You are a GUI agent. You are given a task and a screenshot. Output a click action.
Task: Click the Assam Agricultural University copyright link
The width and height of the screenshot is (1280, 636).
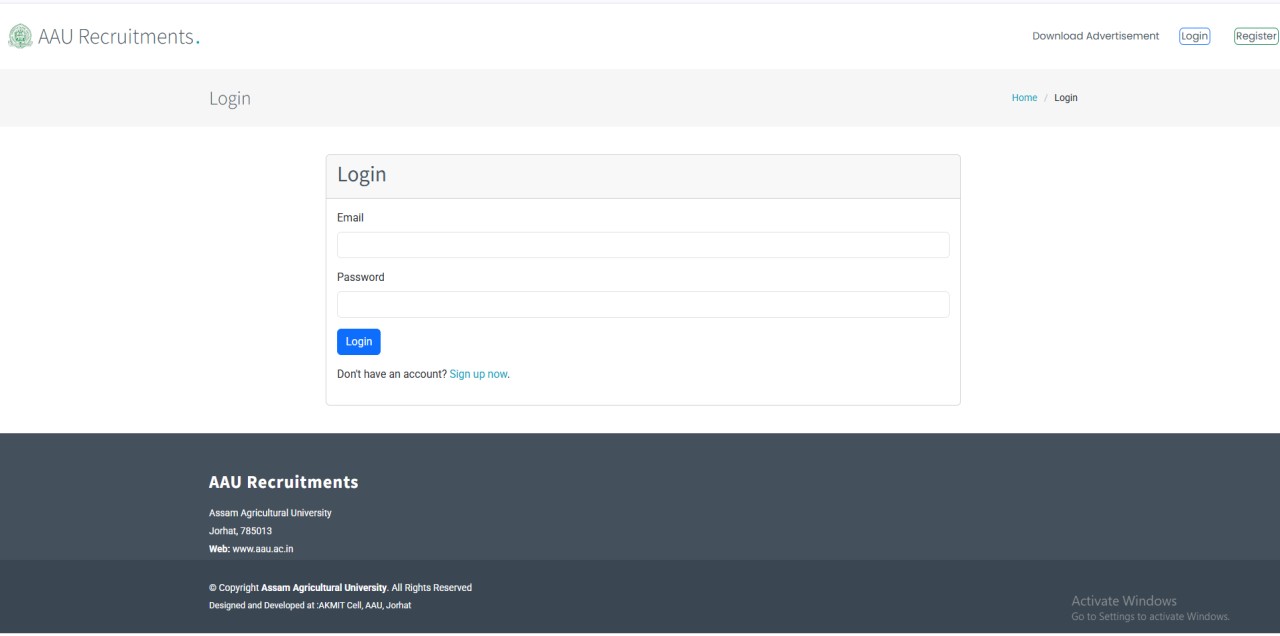323,587
